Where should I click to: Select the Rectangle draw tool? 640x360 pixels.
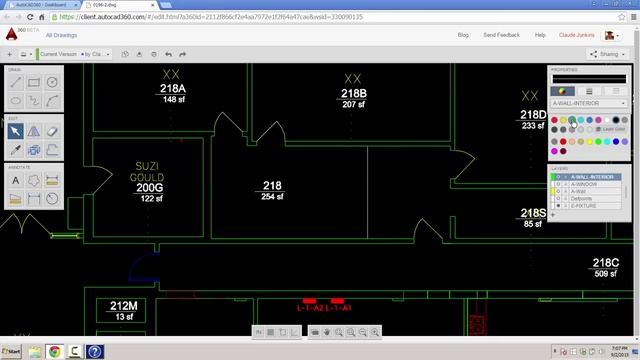point(34,82)
